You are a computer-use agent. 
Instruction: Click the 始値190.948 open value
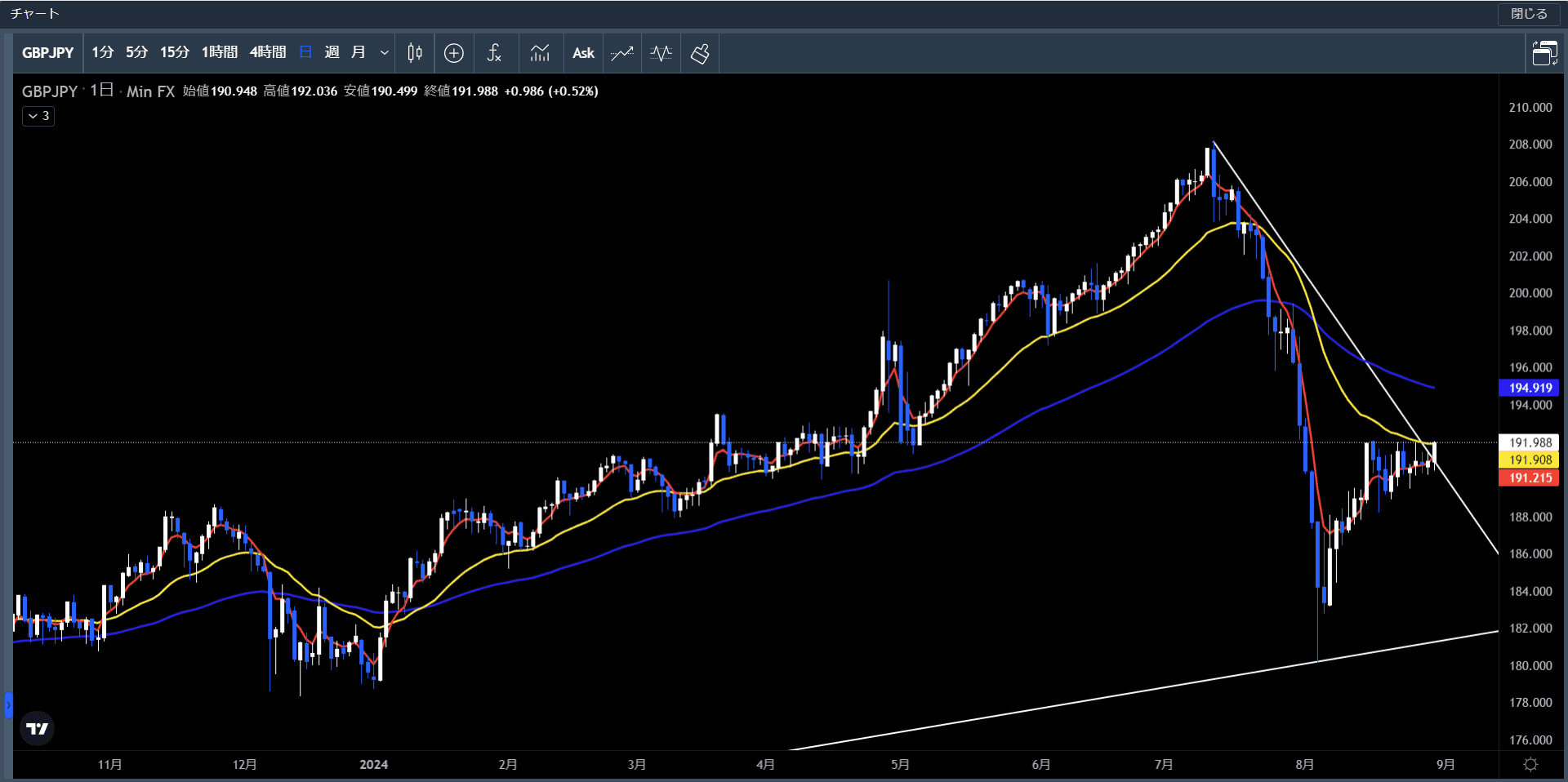[220, 91]
